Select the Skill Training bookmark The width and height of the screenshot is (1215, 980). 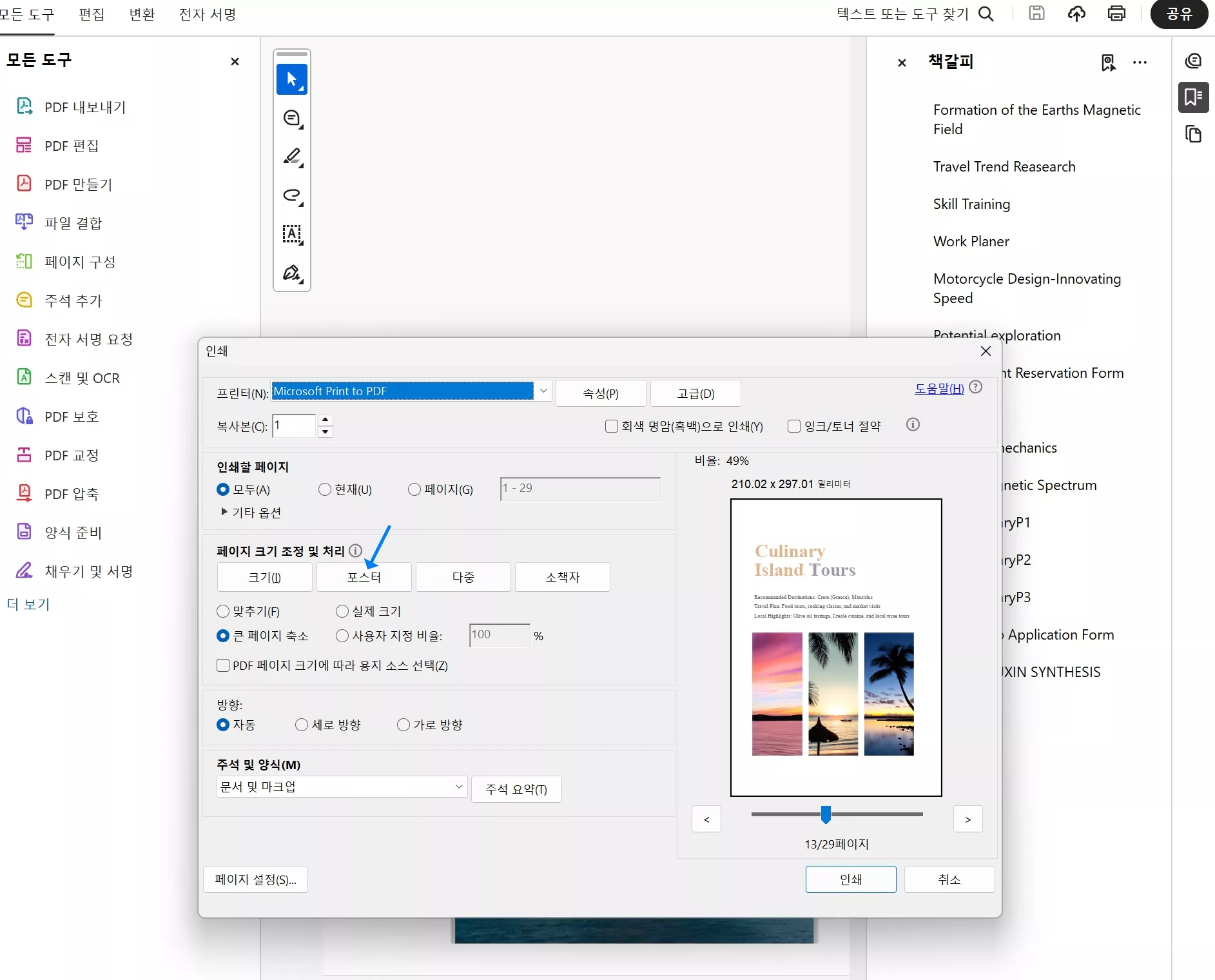(x=971, y=204)
